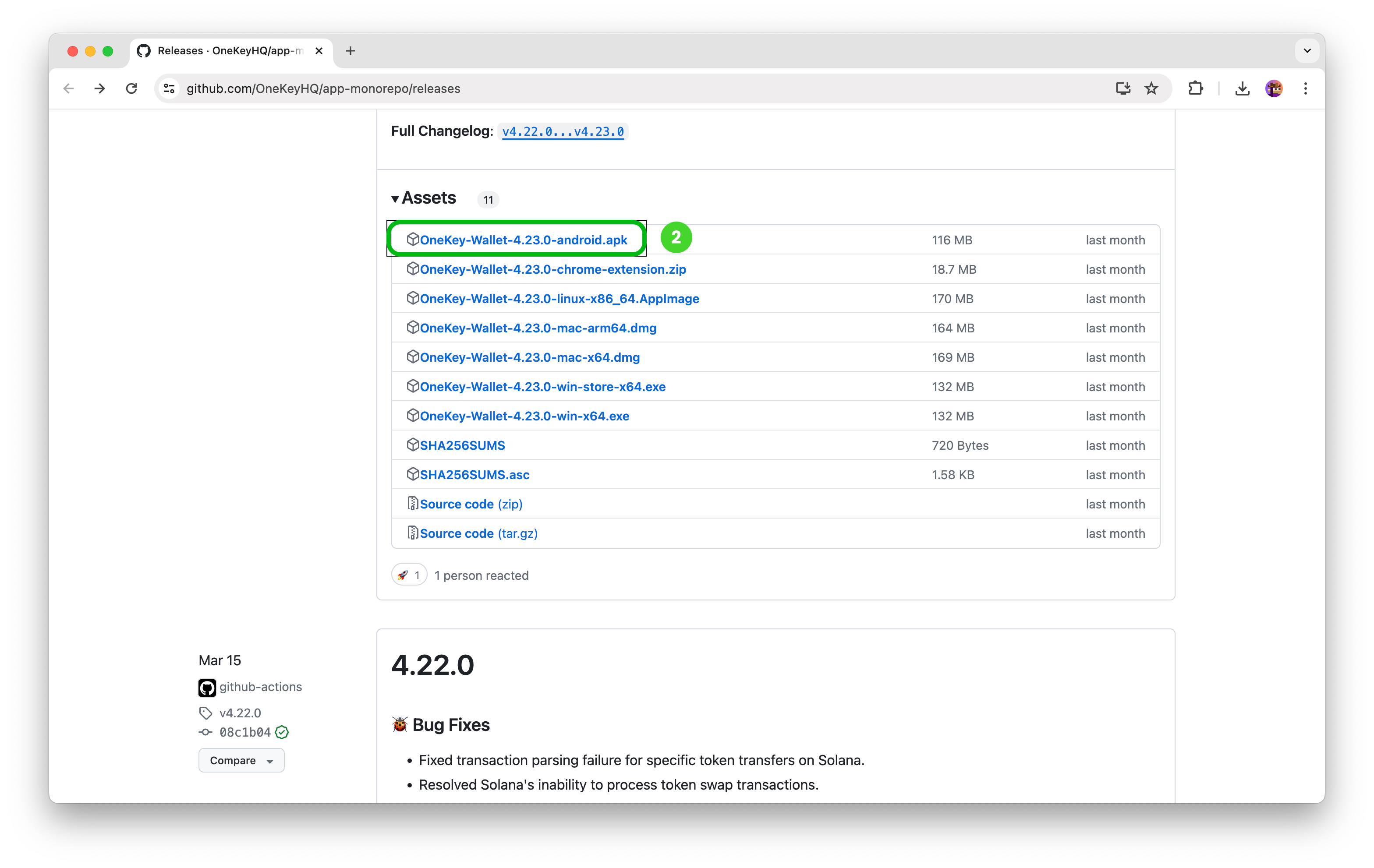Select the '1.58 KB' size text
Image resolution: width=1374 pixels, height=868 pixels.
tap(953, 474)
